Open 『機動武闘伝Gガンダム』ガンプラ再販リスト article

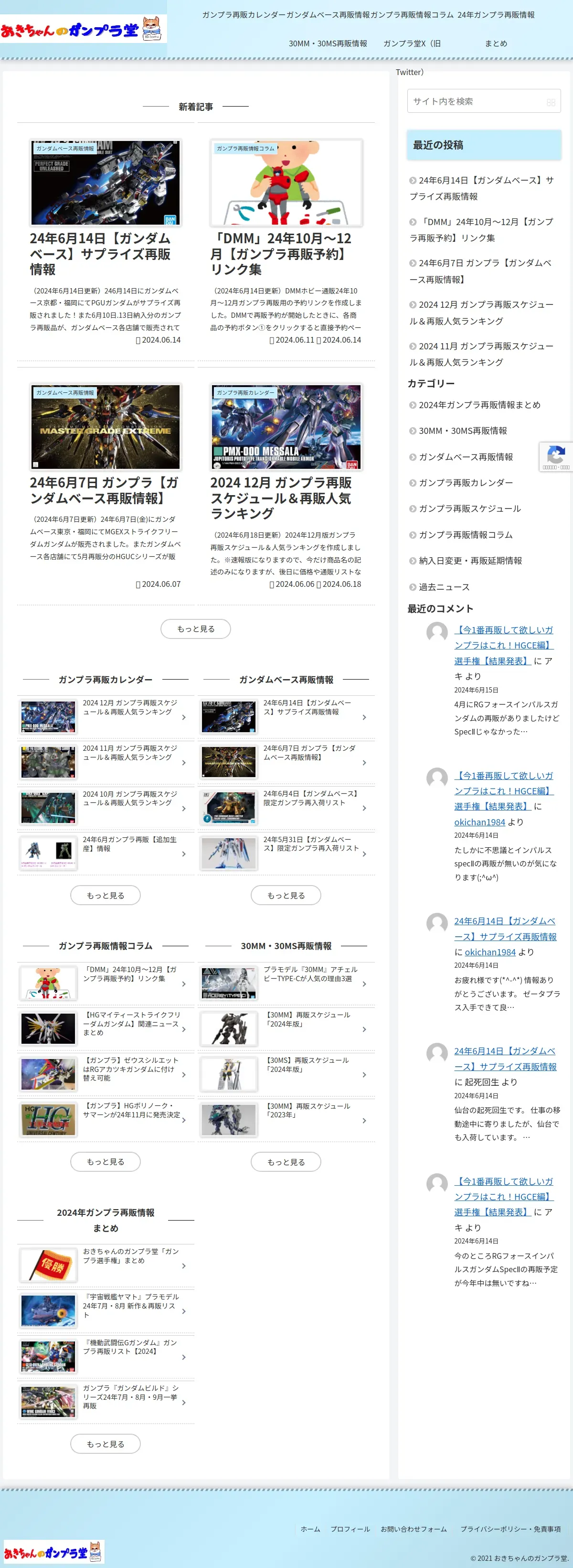(106, 1357)
